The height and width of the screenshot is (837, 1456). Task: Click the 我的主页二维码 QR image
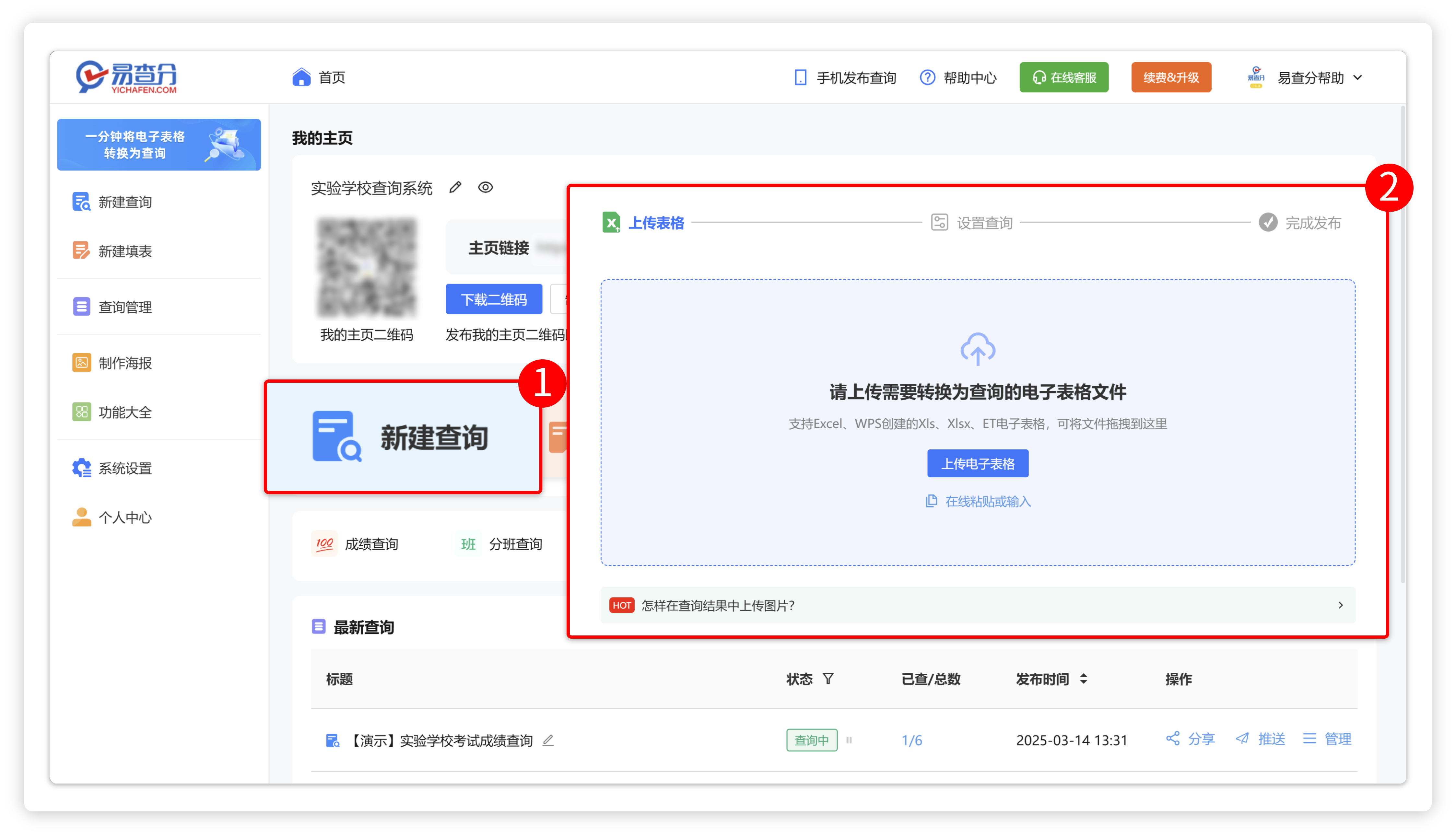click(x=366, y=267)
